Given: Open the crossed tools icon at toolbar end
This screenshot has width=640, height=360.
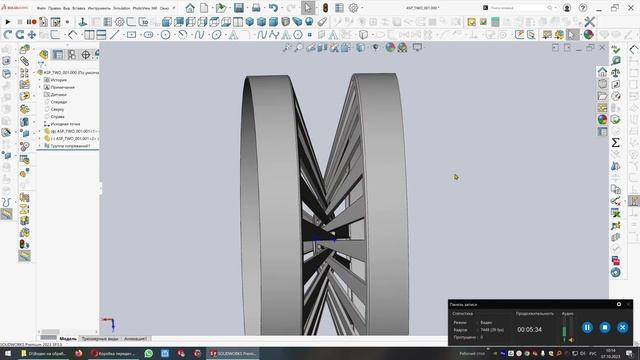Looking at the screenshot, I should tap(589, 22).
